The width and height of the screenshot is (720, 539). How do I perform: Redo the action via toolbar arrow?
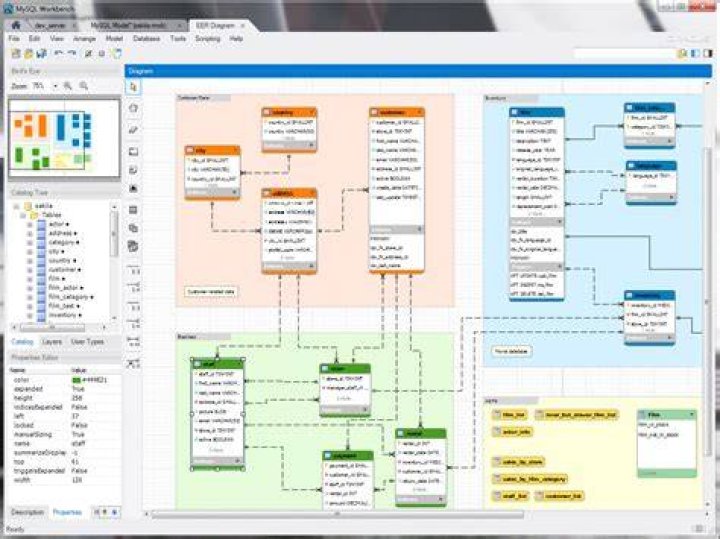(x=72, y=54)
